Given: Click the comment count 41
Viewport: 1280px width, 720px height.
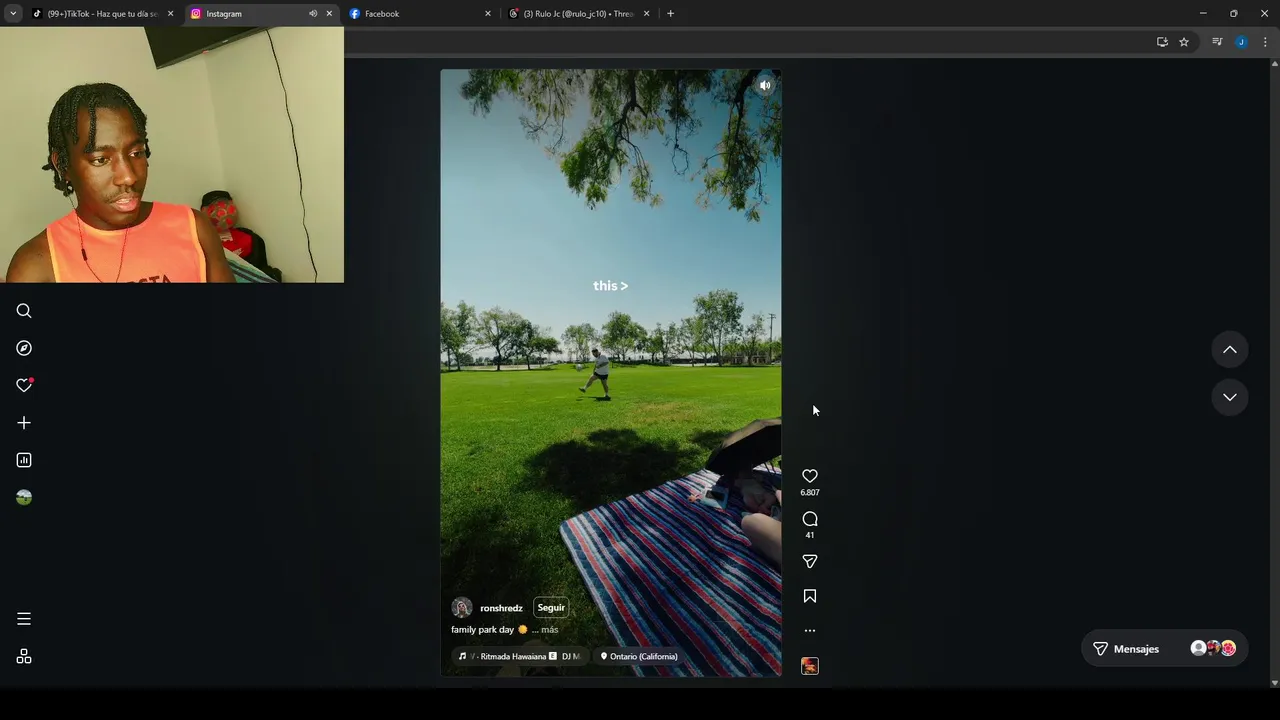Looking at the screenshot, I should click(x=810, y=535).
